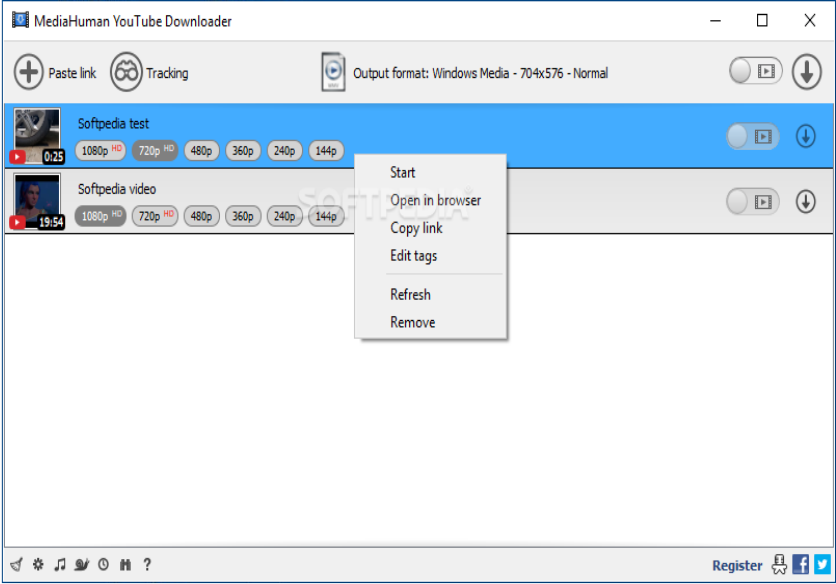Viewport: 836px width, 584px height.
Task: Select 360p for Softpedia video
Action: click(243, 217)
